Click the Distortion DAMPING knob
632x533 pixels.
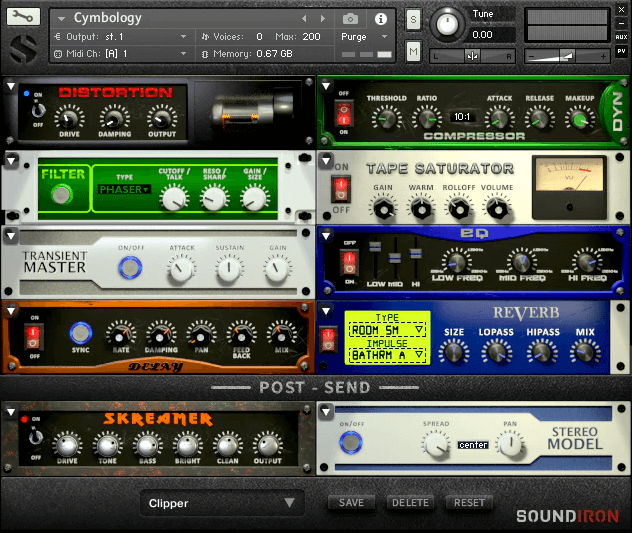(x=114, y=119)
